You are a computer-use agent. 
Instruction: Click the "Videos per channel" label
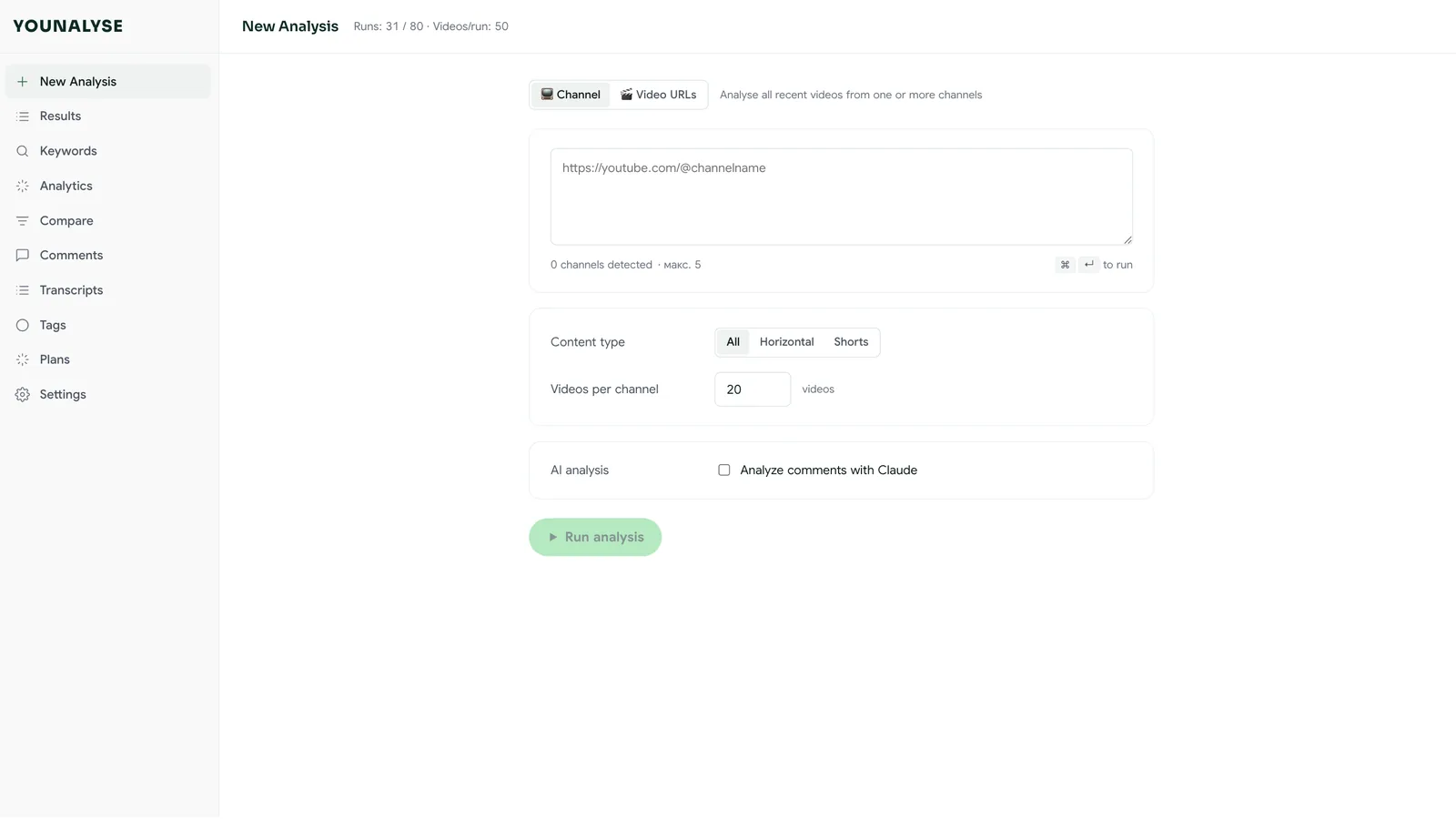click(x=604, y=389)
